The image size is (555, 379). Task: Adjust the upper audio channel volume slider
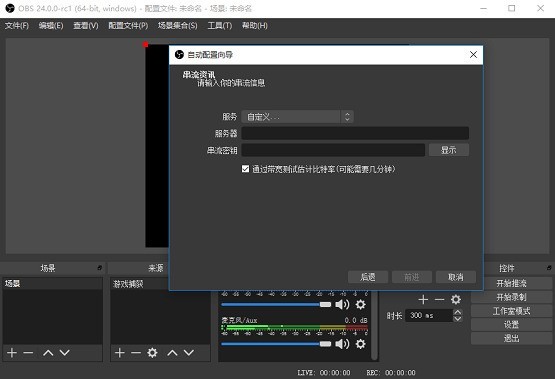pyautogui.click(x=276, y=304)
